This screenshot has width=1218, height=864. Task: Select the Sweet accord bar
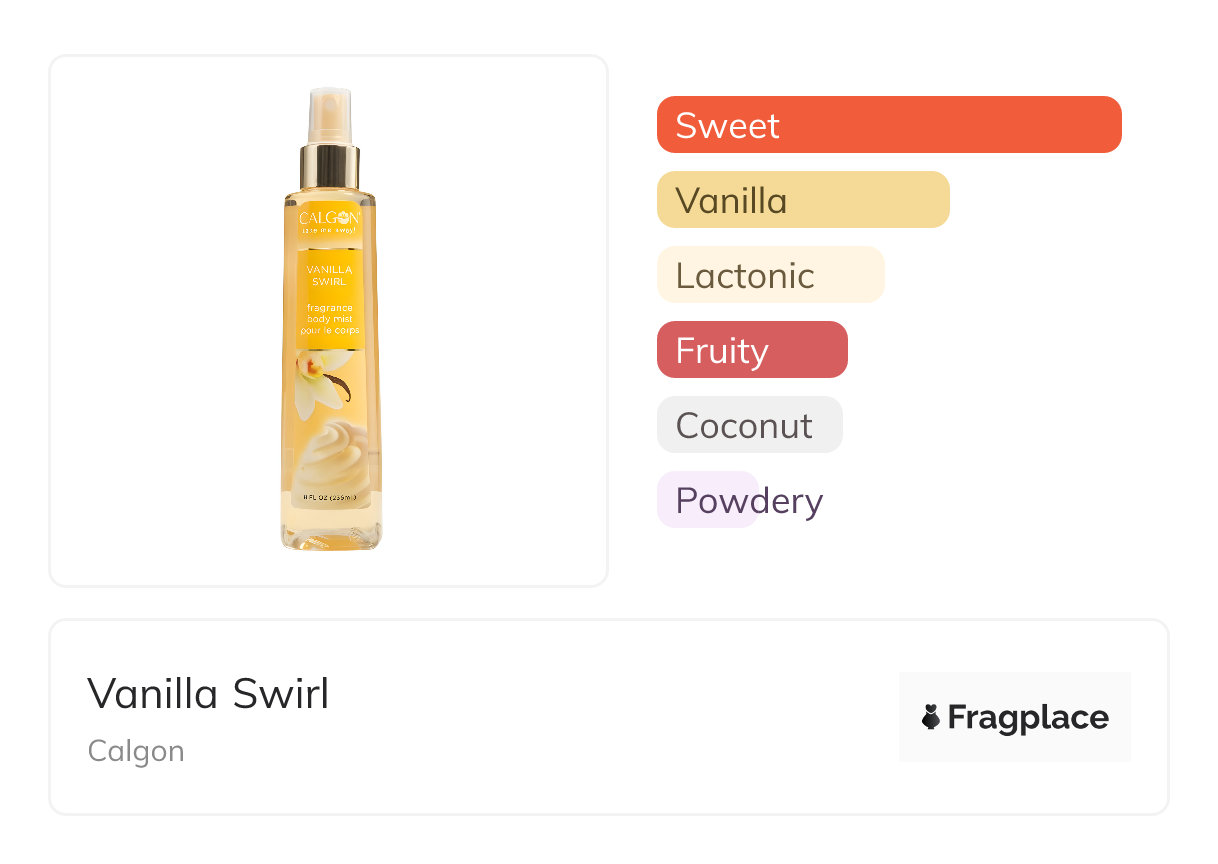point(888,125)
